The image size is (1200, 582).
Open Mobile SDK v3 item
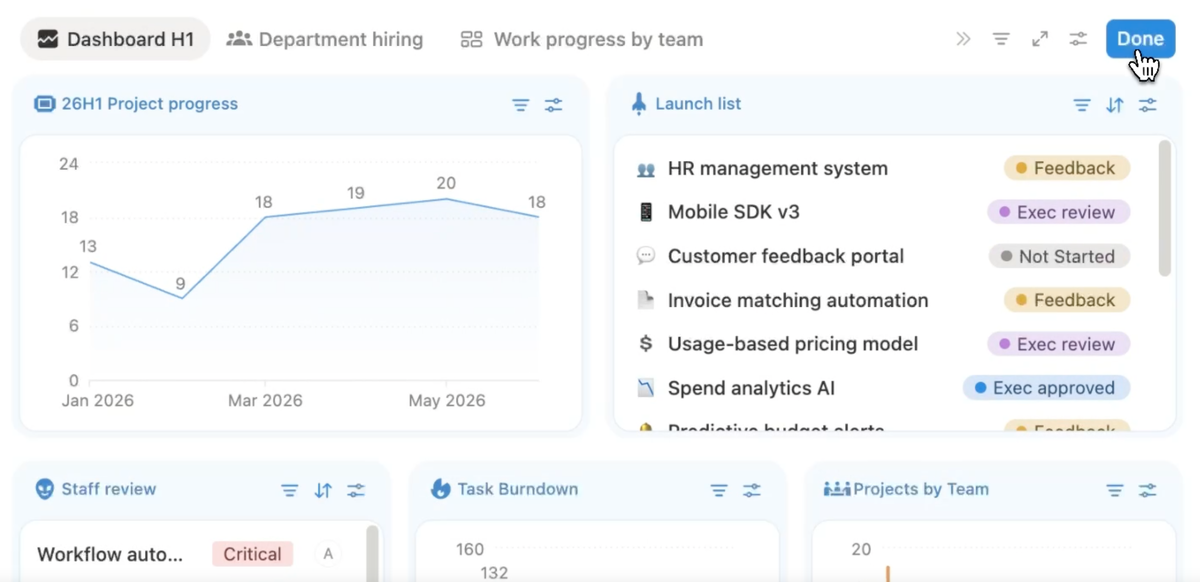[734, 212]
